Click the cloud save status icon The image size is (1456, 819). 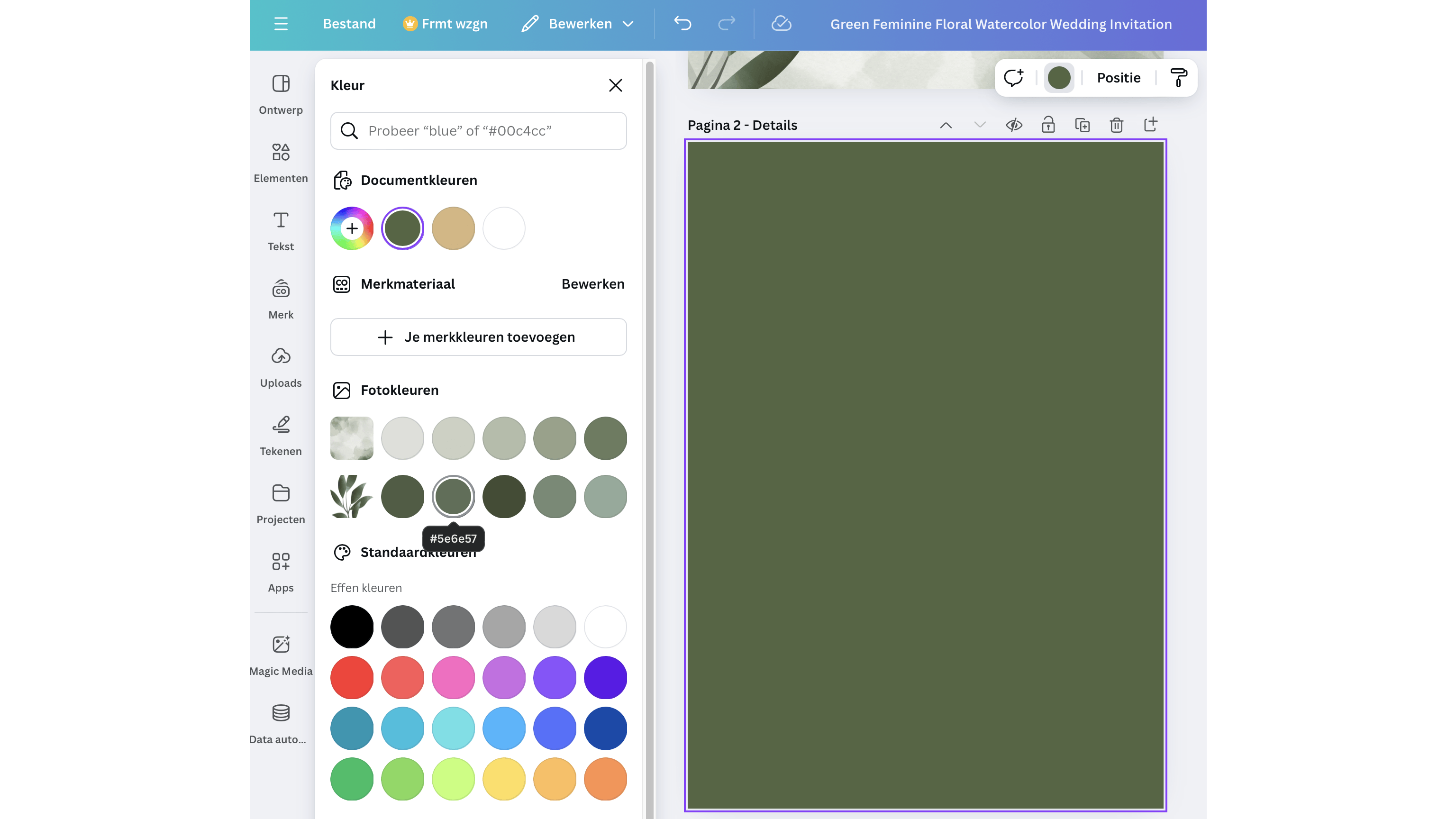point(781,24)
